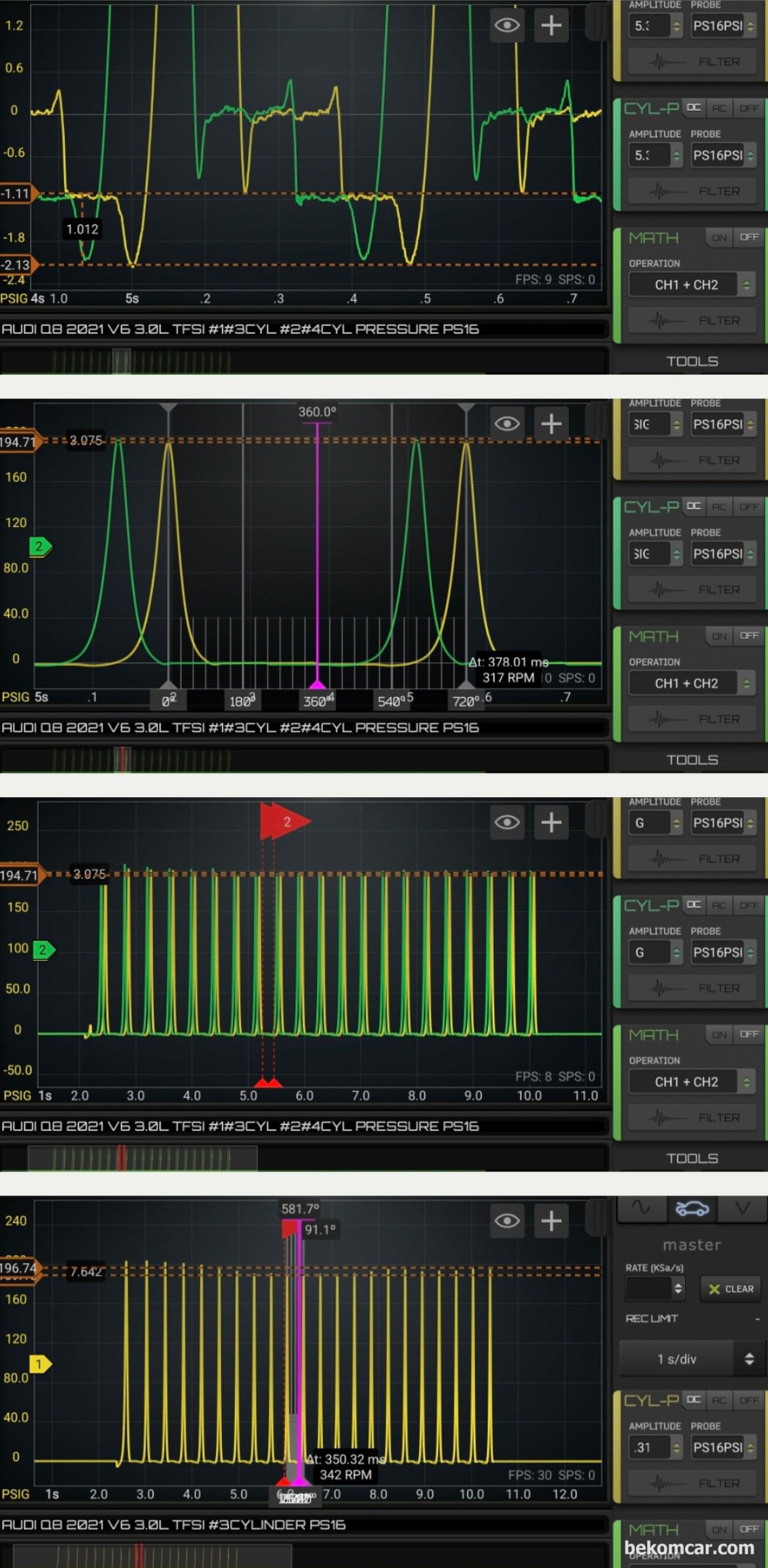Open topmost TOOLS menu

[x=692, y=361]
